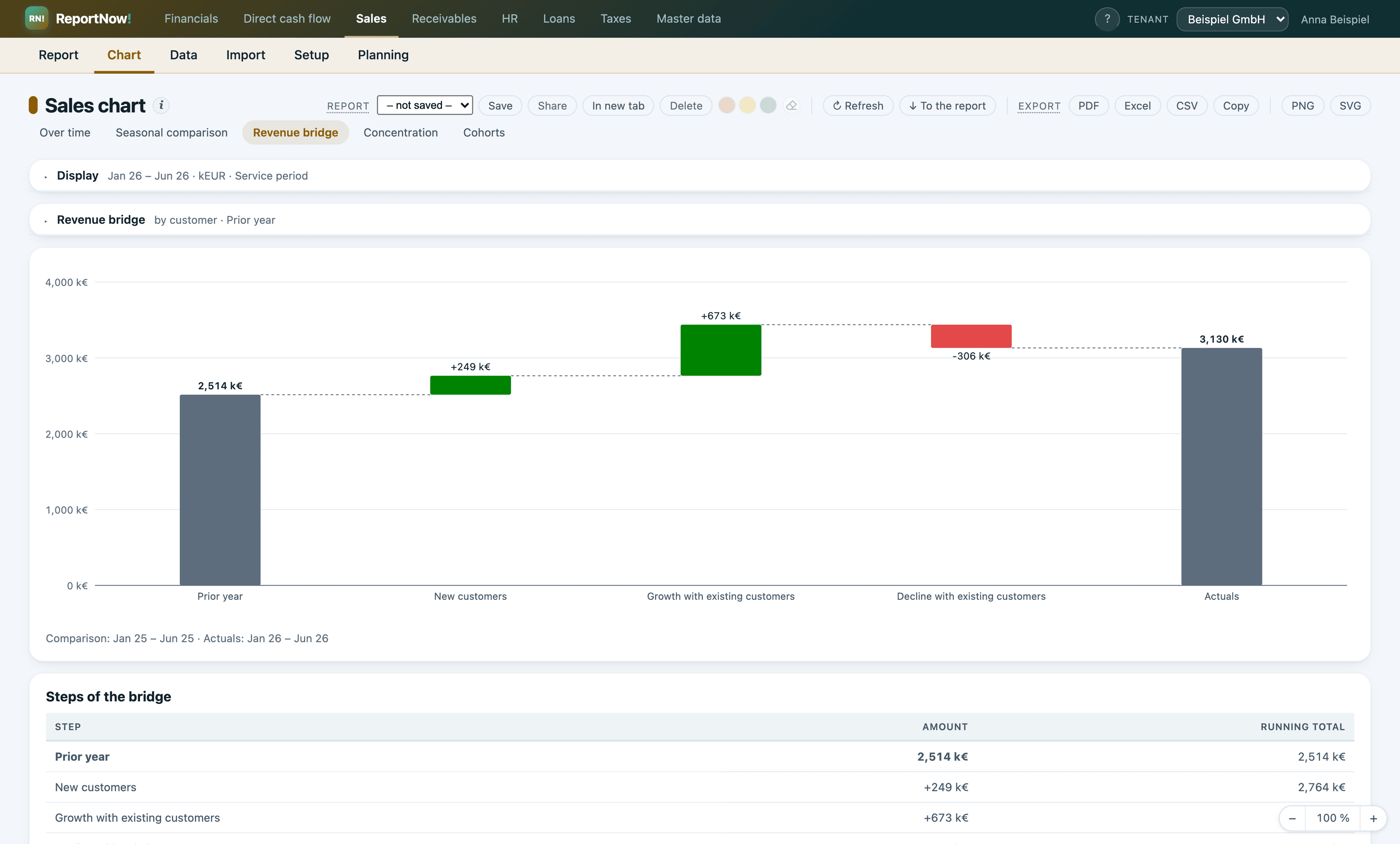Screen dimensions: 1400x844
Task: Select the Over time chart view
Action: (65, 132)
